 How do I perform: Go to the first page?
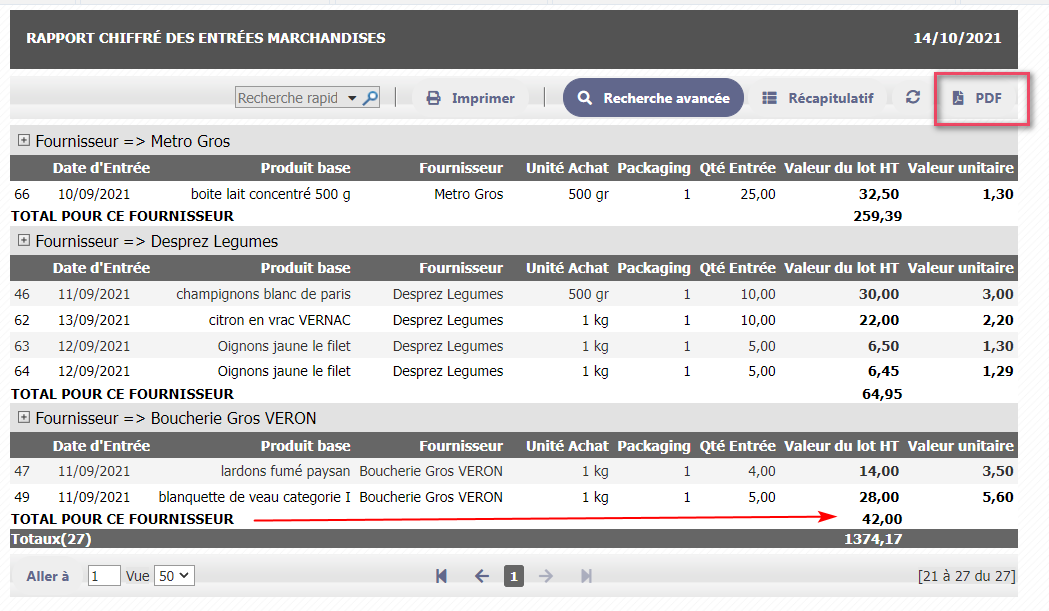point(441,576)
